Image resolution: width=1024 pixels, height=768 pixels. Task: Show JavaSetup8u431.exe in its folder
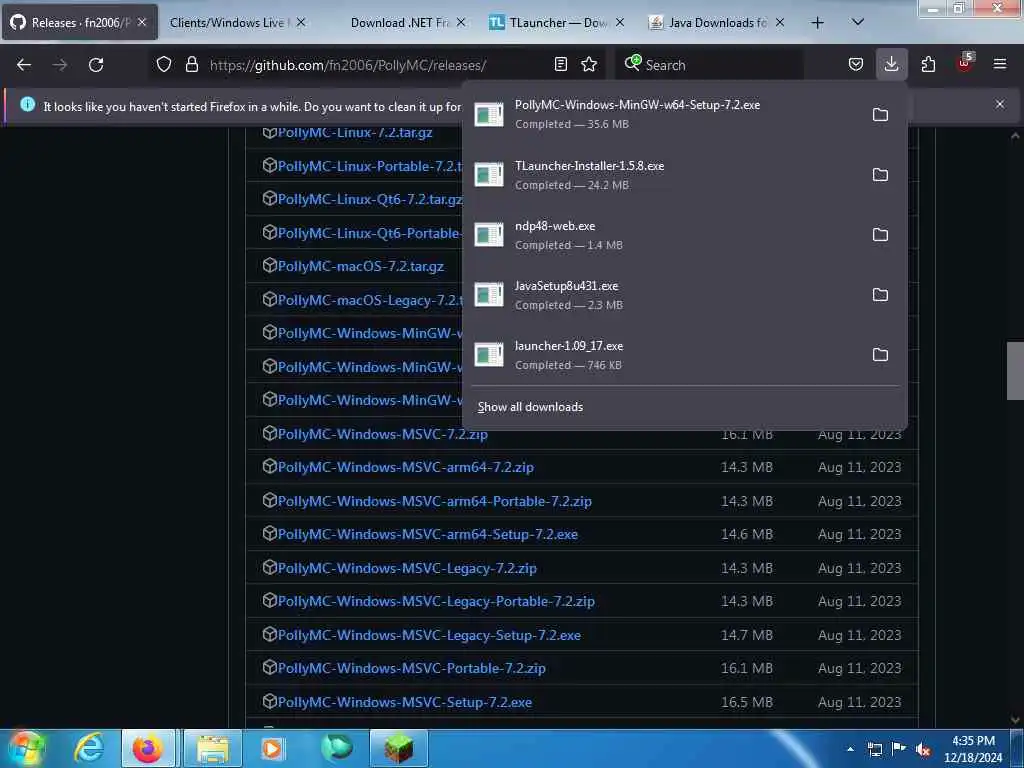pyautogui.click(x=880, y=295)
